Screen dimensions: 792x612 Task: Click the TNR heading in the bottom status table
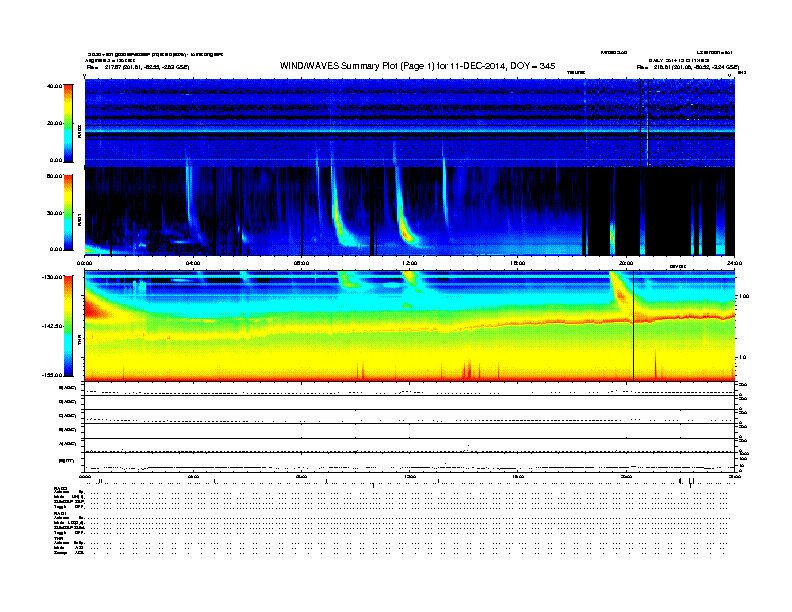click(x=58, y=538)
